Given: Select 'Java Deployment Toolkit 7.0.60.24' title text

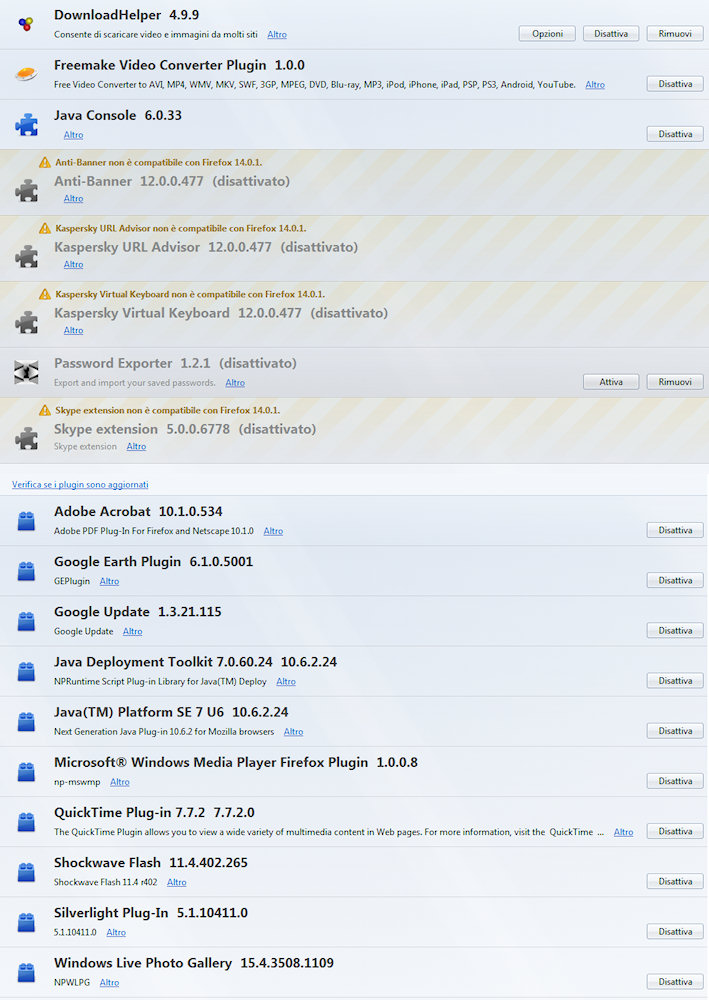Looking at the screenshot, I should pos(163,662).
